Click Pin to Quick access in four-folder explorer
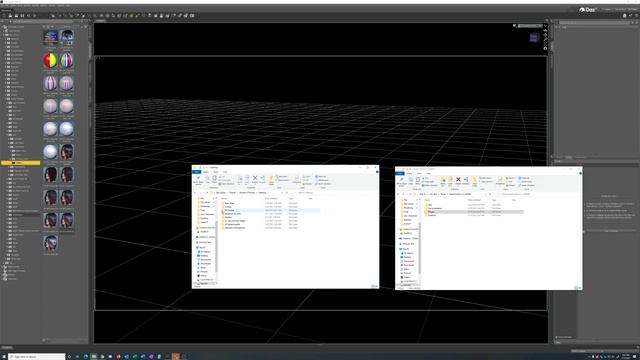This screenshot has width=640, height=360. point(401,182)
